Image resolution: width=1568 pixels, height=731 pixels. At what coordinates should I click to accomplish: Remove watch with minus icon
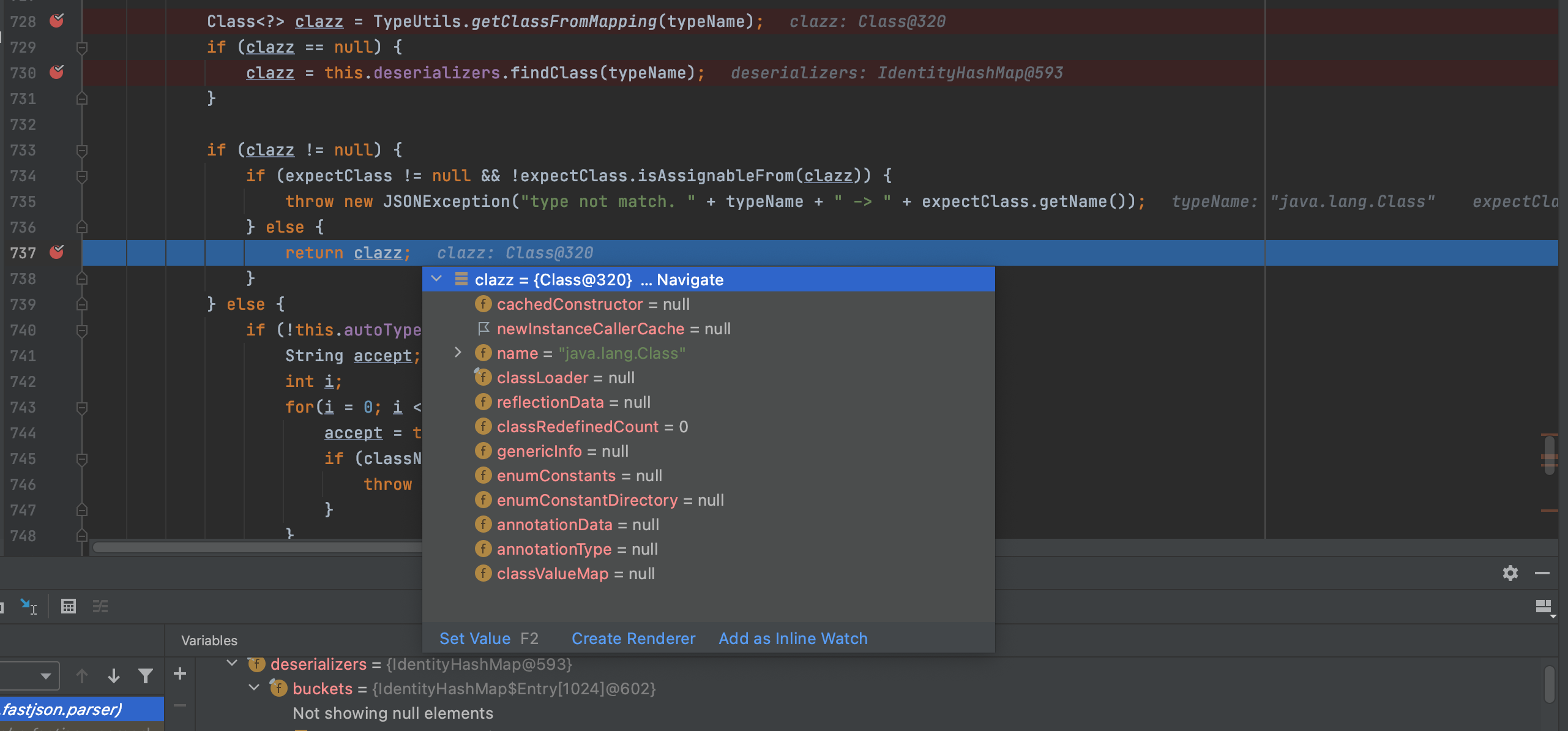click(x=180, y=705)
